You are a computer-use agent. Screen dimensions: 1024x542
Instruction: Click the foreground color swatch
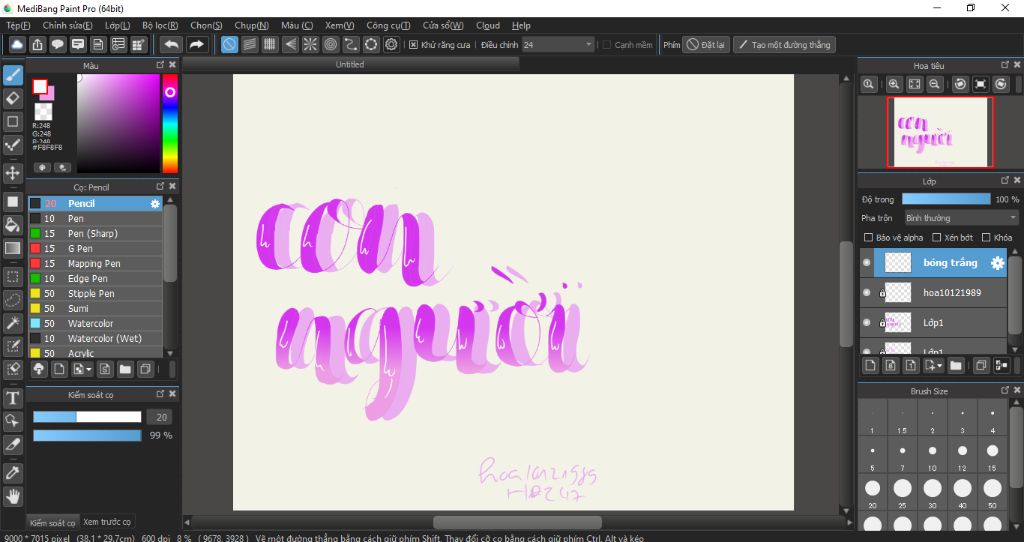coord(40,86)
